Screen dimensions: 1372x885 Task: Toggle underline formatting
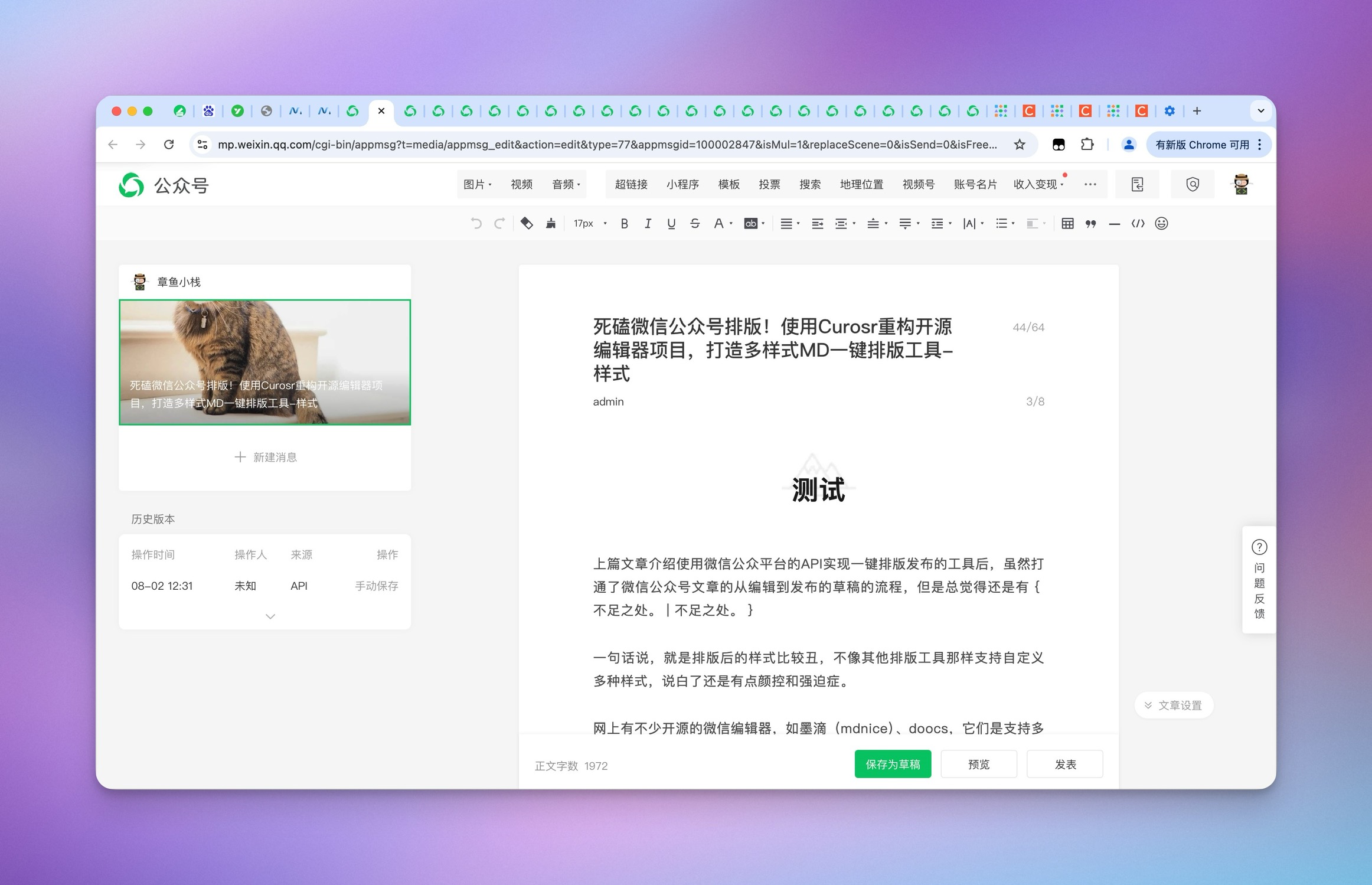(671, 223)
